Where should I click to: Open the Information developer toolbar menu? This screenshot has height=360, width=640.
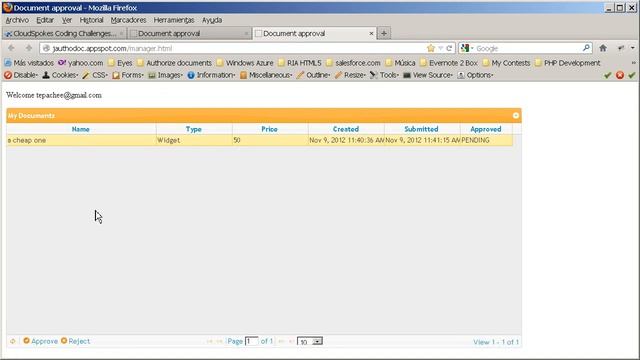211,75
